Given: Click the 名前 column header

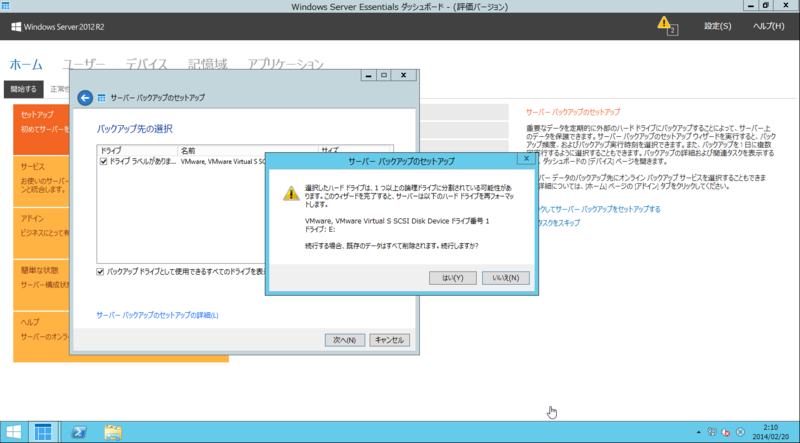Looking at the screenshot, I should point(248,151).
